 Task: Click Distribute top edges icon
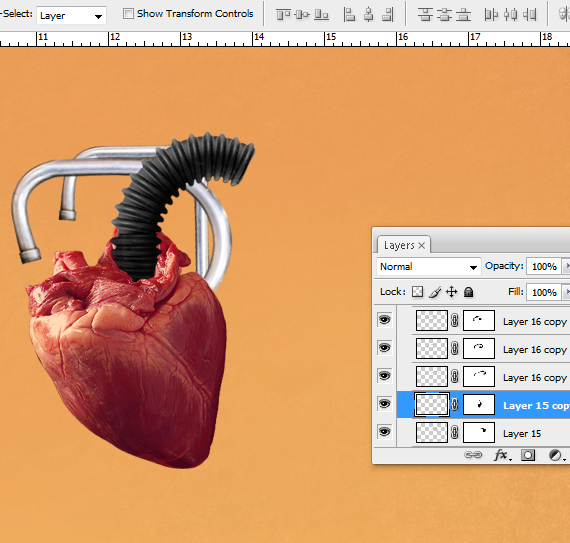pos(425,15)
